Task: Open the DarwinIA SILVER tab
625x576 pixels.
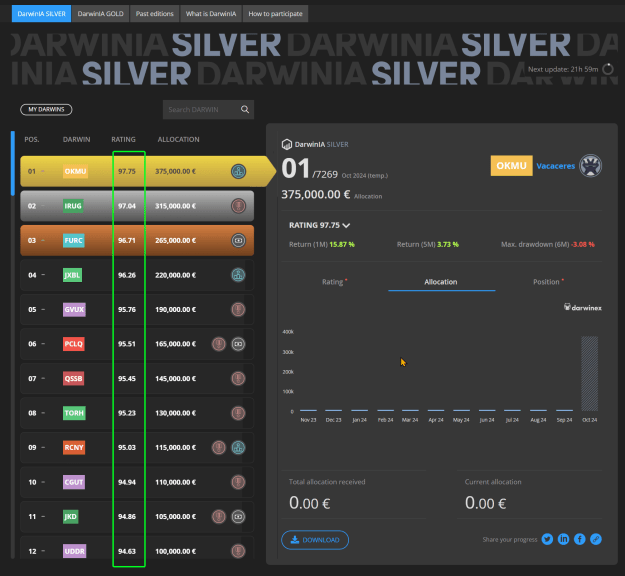Action: click(x=41, y=14)
